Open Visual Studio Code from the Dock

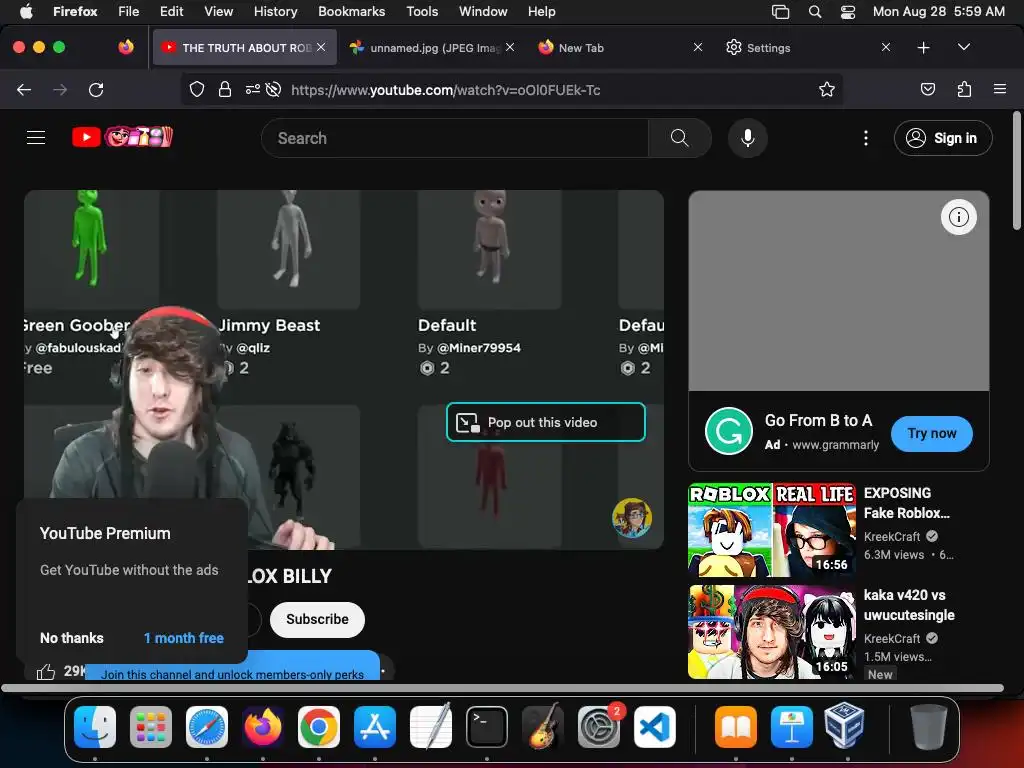(x=655, y=727)
